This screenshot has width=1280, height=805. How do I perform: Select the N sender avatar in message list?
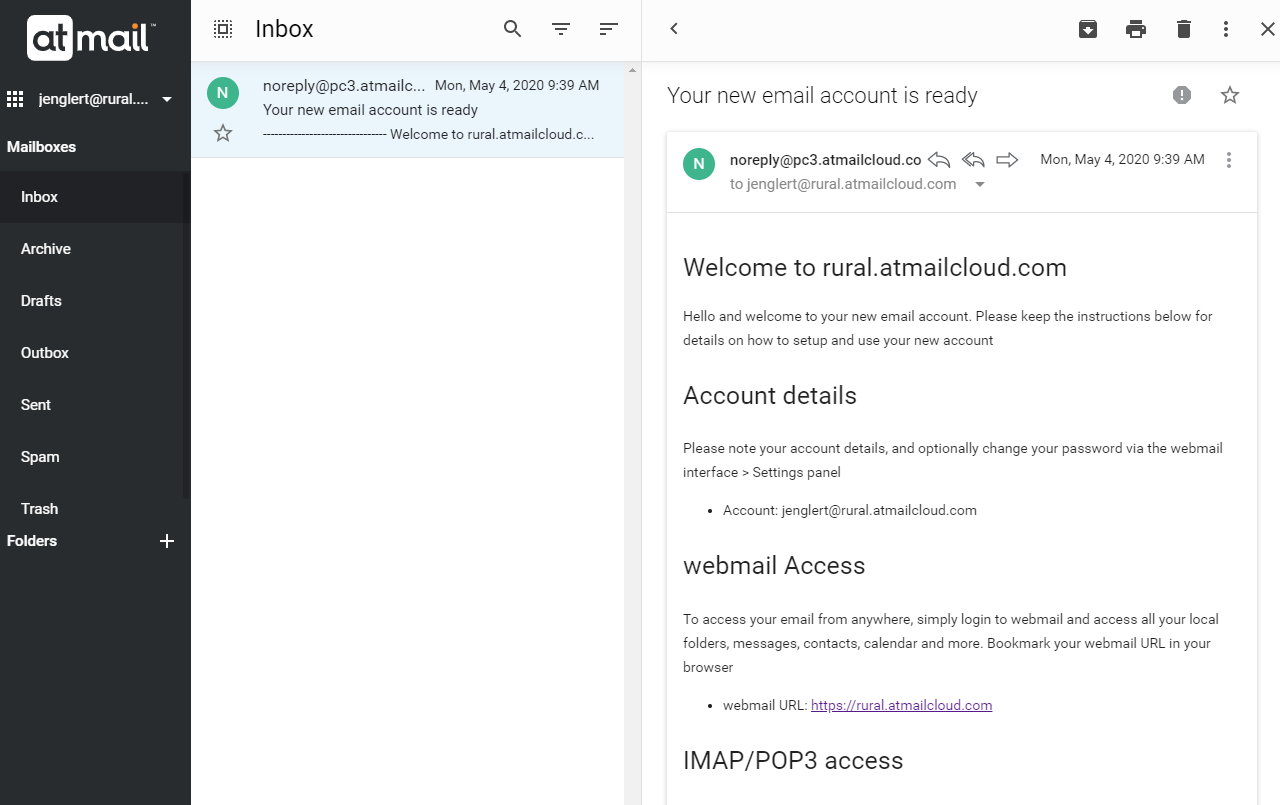(223, 93)
